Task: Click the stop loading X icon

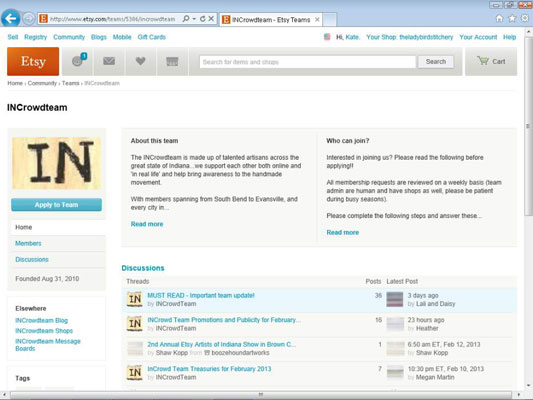Action: [211, 19]
